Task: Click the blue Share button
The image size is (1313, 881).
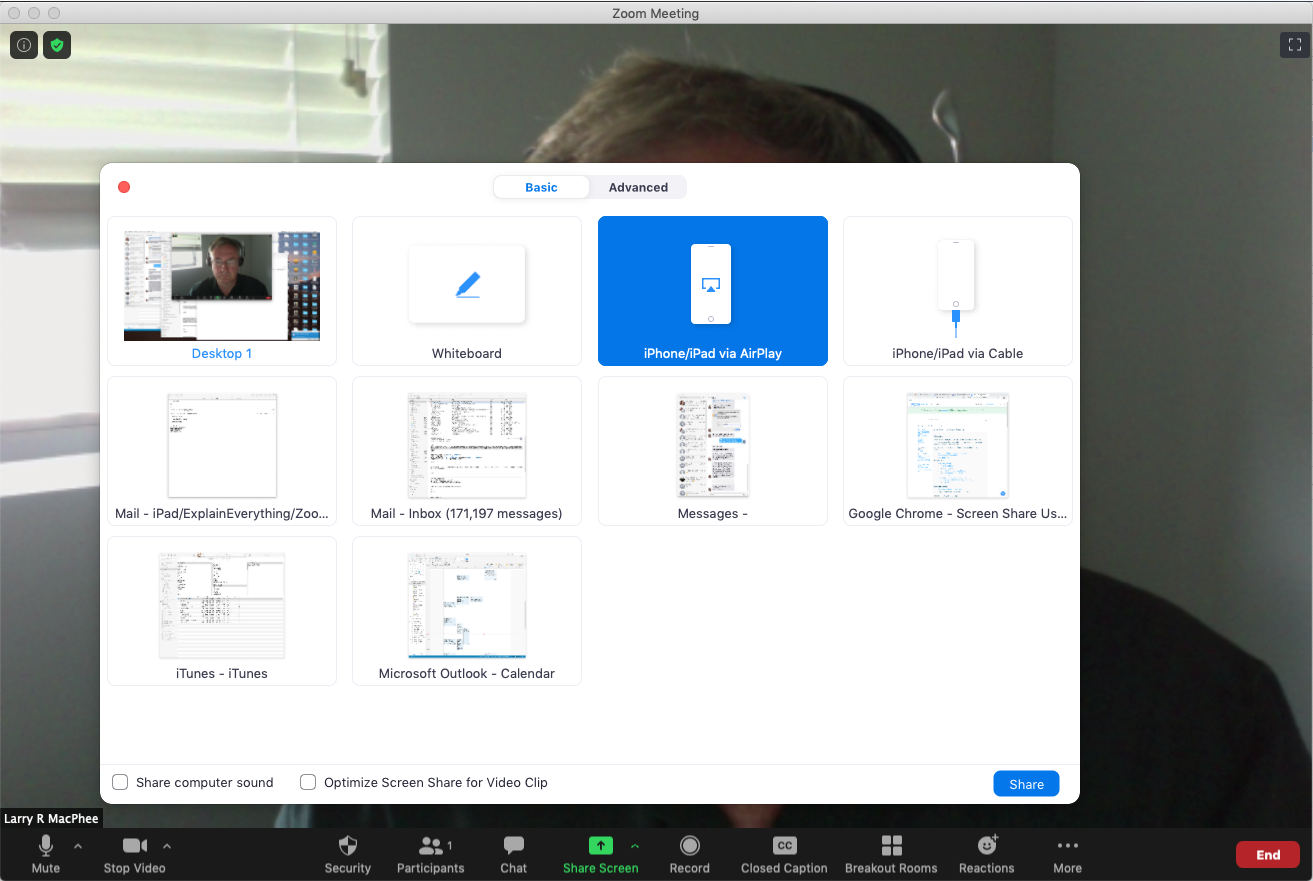Action: tap(1026, 784)
